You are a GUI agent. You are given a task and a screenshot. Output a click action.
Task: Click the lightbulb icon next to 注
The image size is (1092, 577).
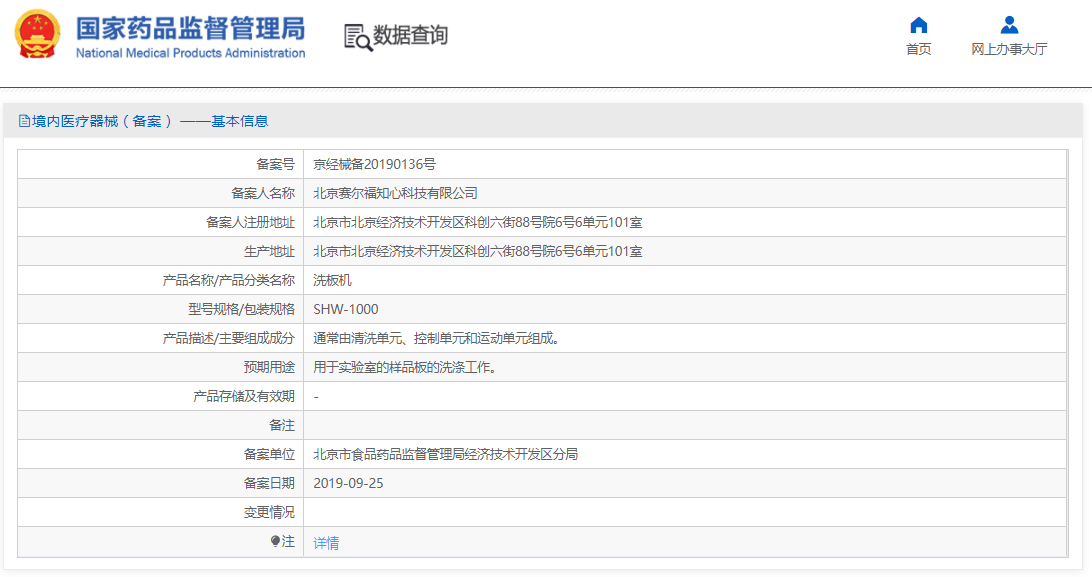[x=275, y=541]
